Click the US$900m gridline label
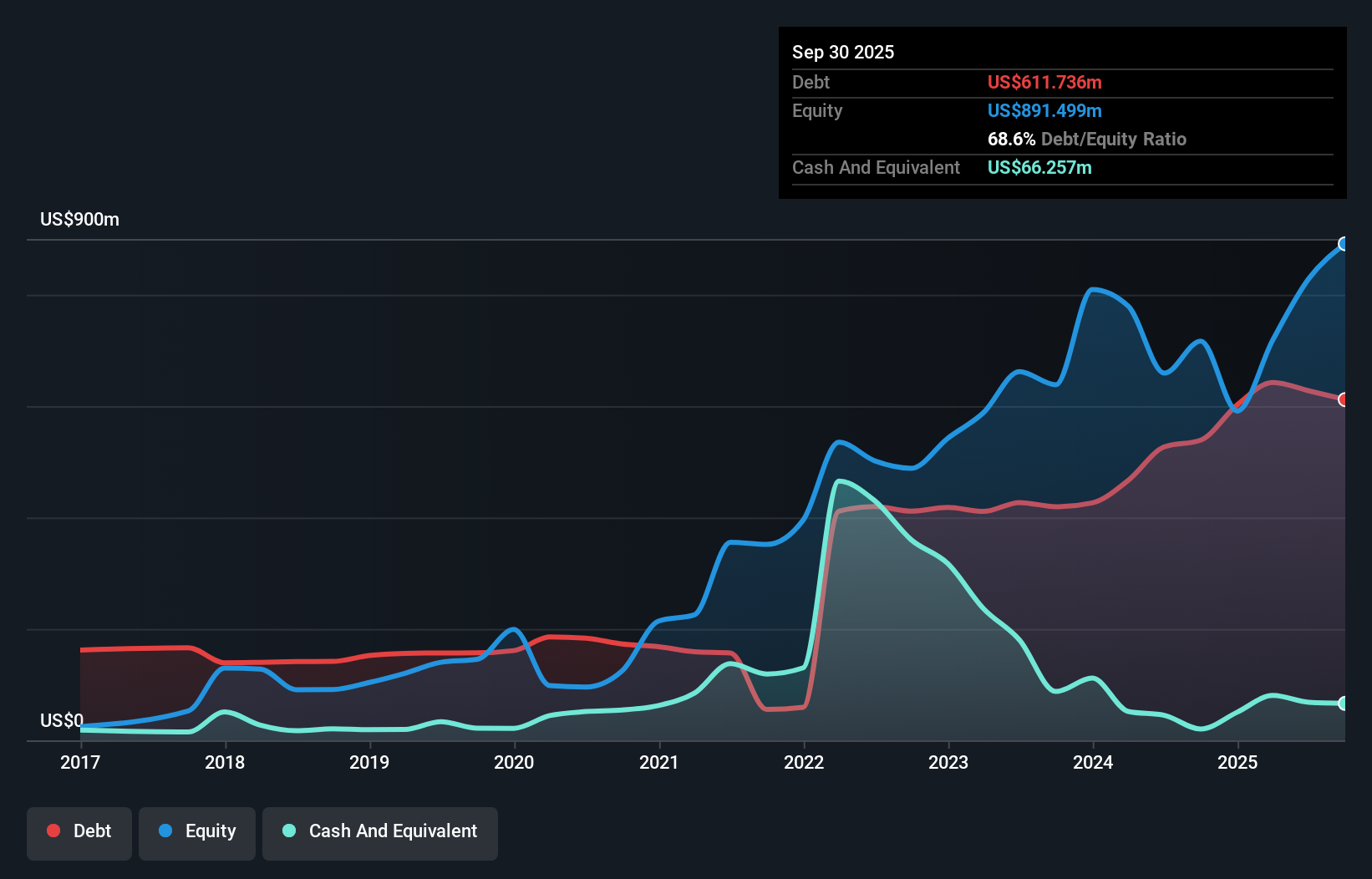The width and height of the screenshot is (1372, 879). pyautogui.click(x=80, y=219)
